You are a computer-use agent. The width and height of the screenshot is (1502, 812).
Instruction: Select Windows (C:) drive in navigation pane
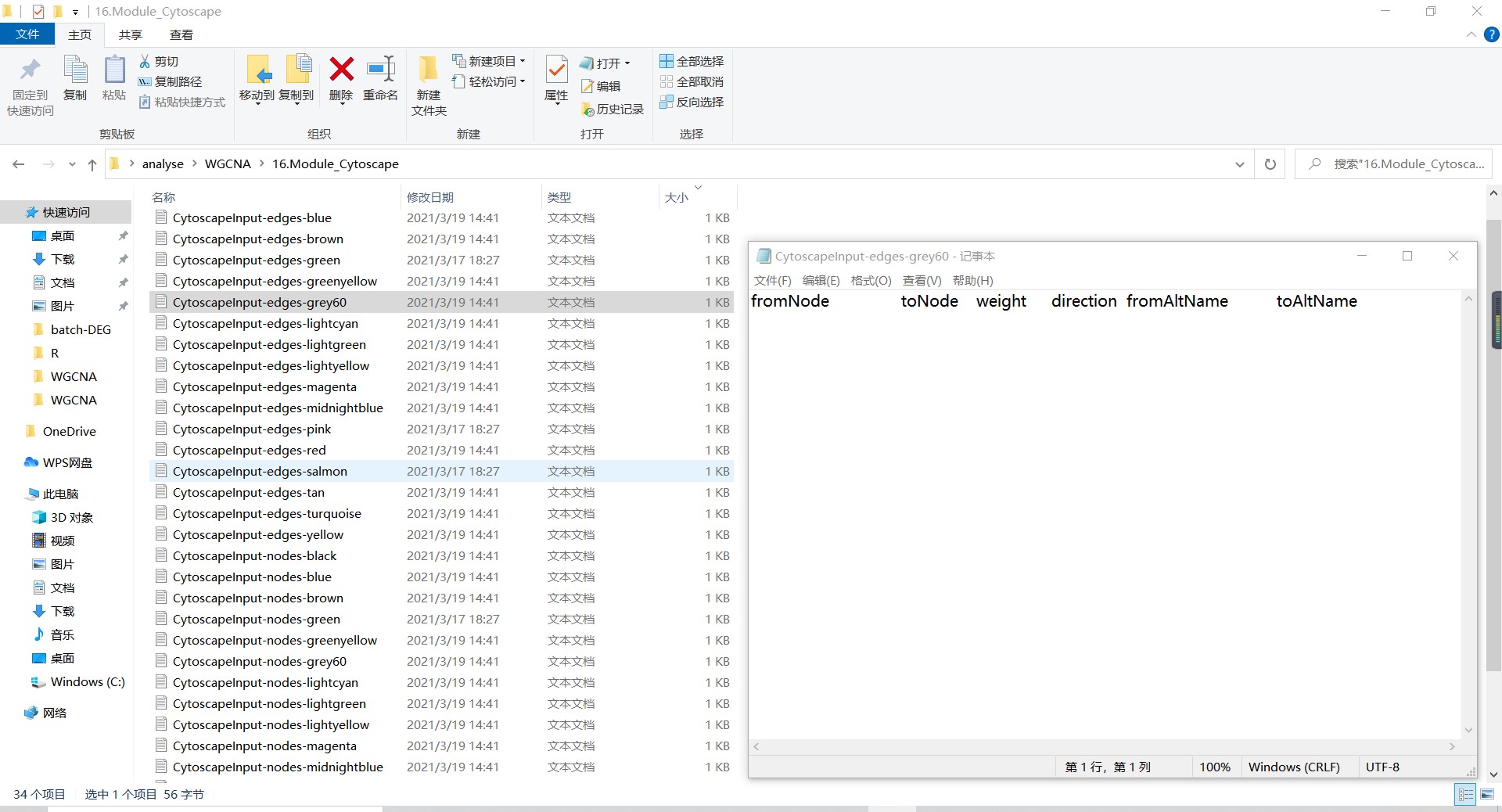point(87,681)
